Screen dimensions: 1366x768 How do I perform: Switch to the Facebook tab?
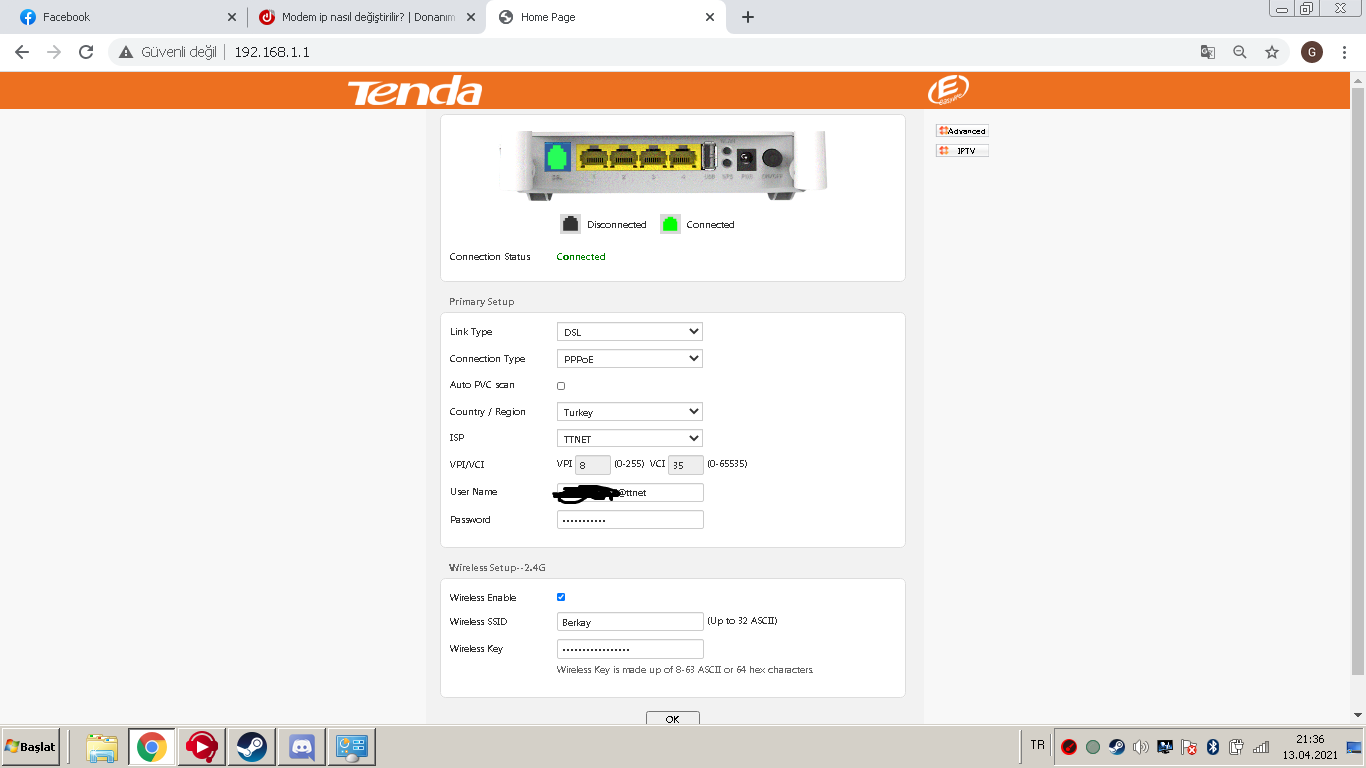124,17
